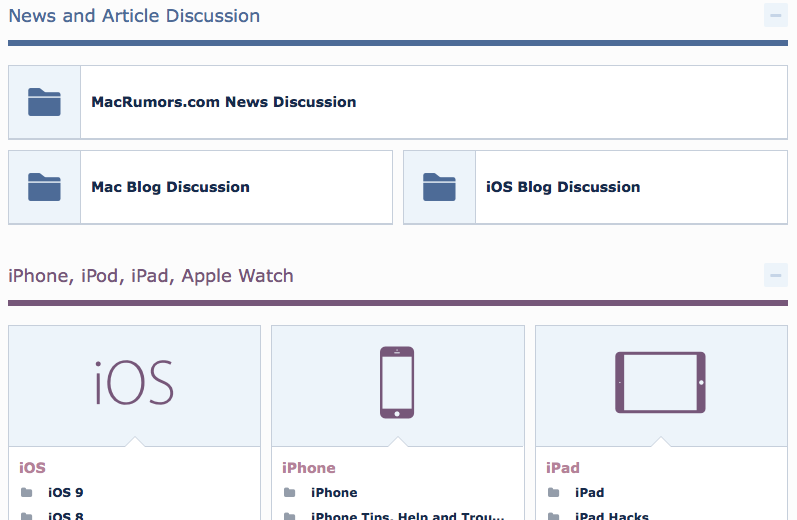Click small folder icon next to iOS 9
Image resolution: width=797 pixels, height=520 pixels.
[x=26, y=493]
